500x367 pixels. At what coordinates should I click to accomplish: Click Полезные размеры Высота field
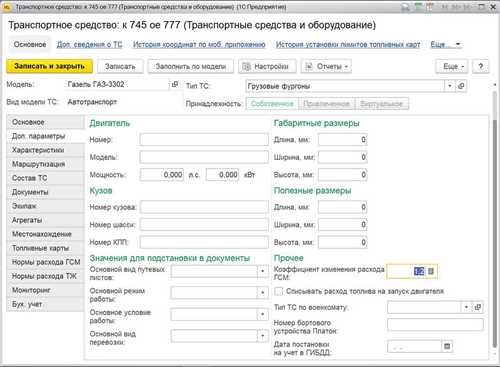(343, 242)
